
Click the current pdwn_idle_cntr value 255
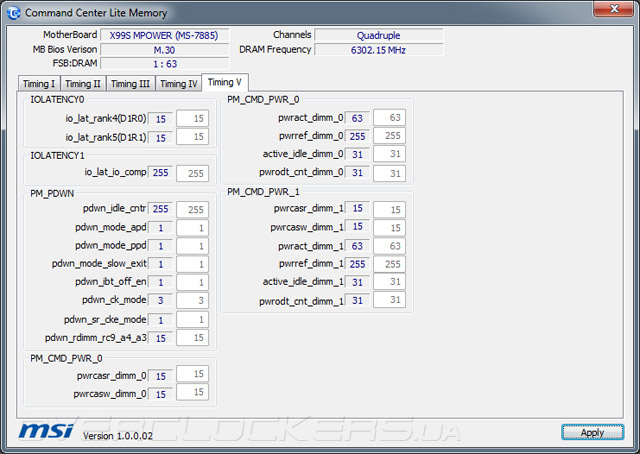pyautogui.click(x=160, y=209)
